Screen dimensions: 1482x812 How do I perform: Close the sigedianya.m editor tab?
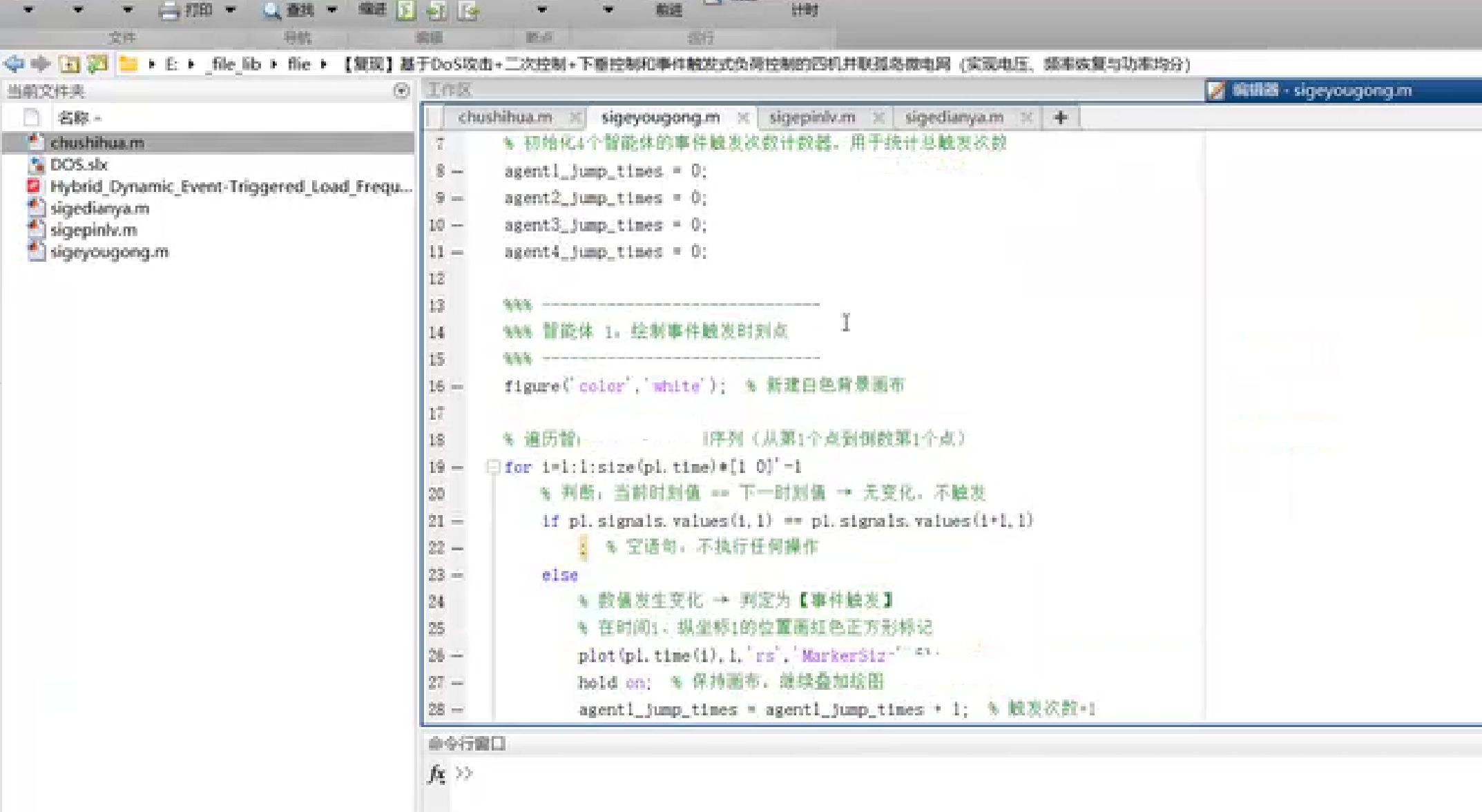[x=1027, y=118]
